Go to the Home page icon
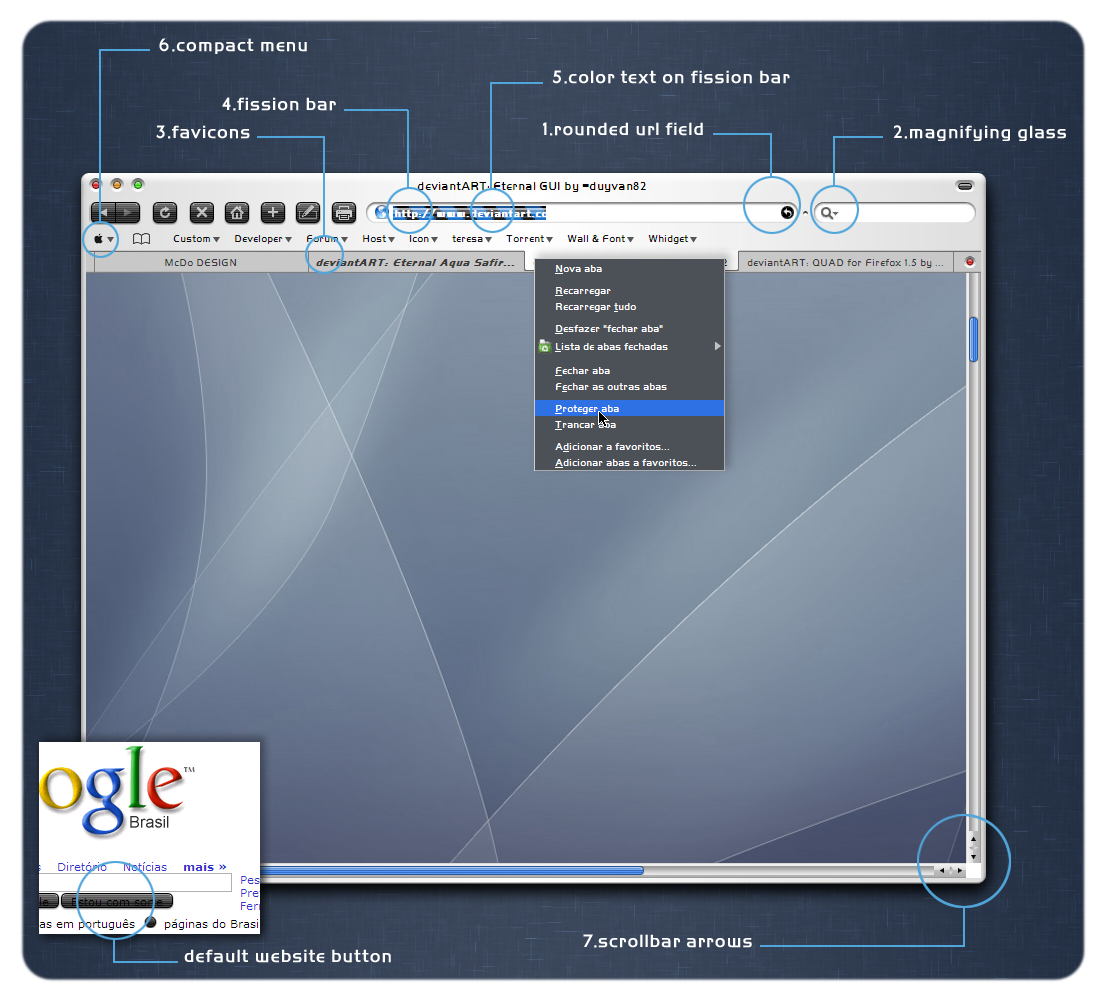Screen dimensions: 1110x990 tap(237, 212)
